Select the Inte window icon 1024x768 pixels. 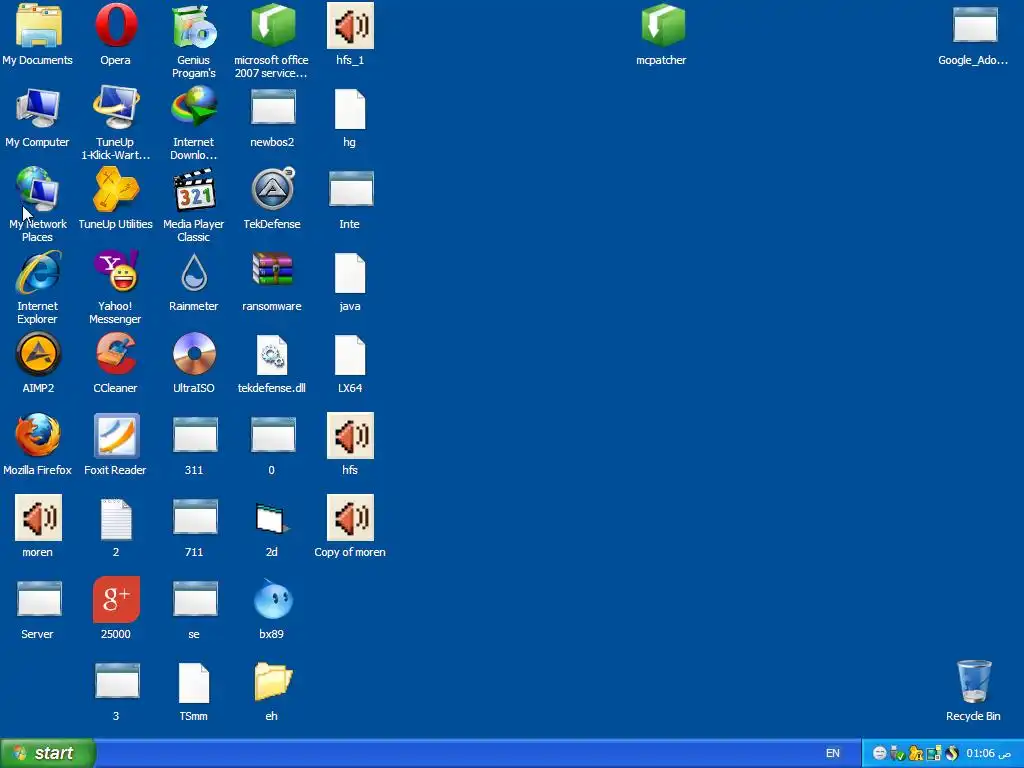pos(351,189)
